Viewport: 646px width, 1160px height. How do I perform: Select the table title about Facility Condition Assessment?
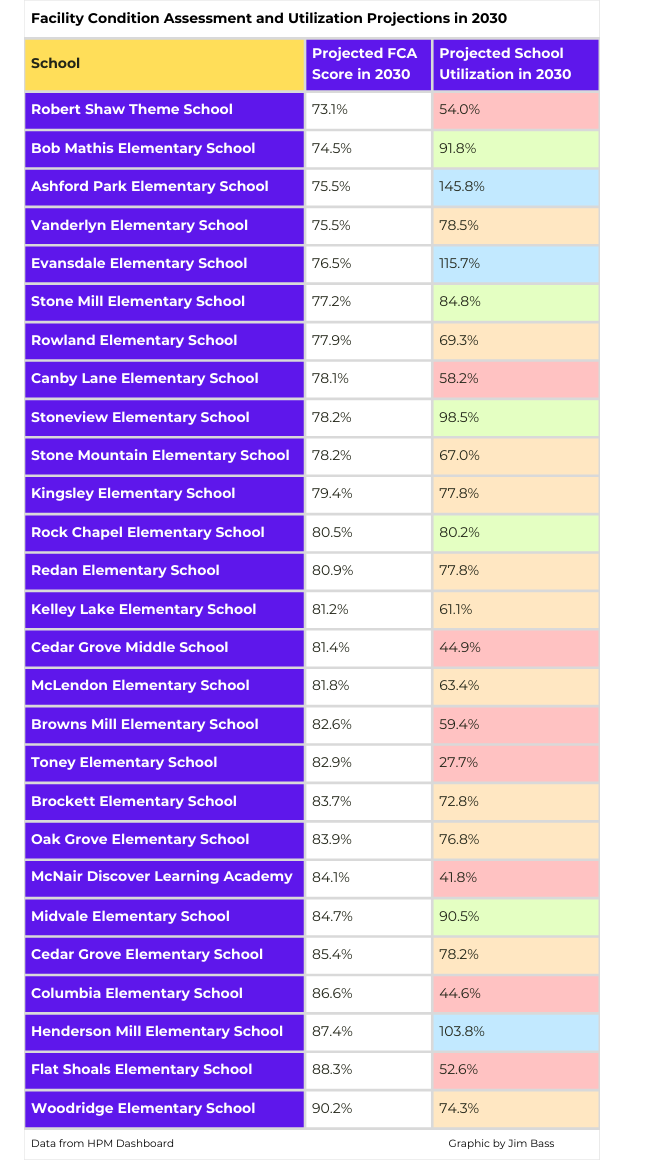[x=269, y=18]
